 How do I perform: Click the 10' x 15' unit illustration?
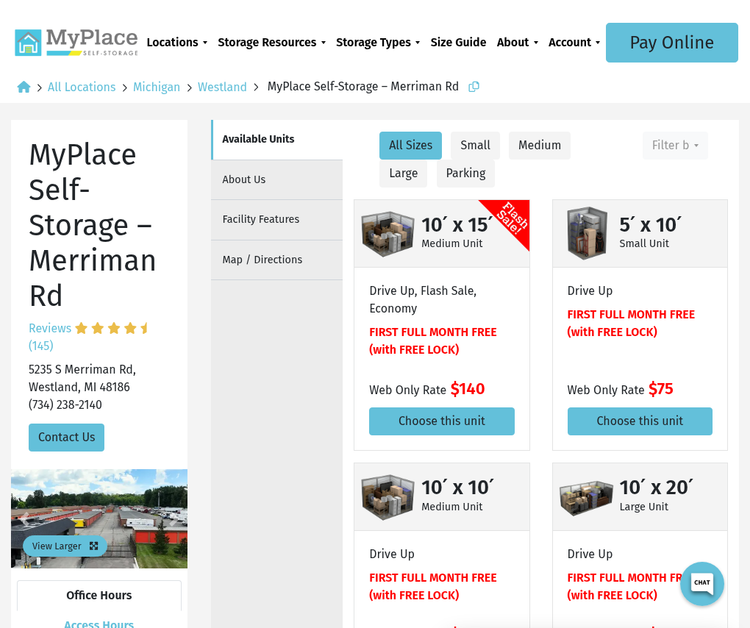coord(387,234)
